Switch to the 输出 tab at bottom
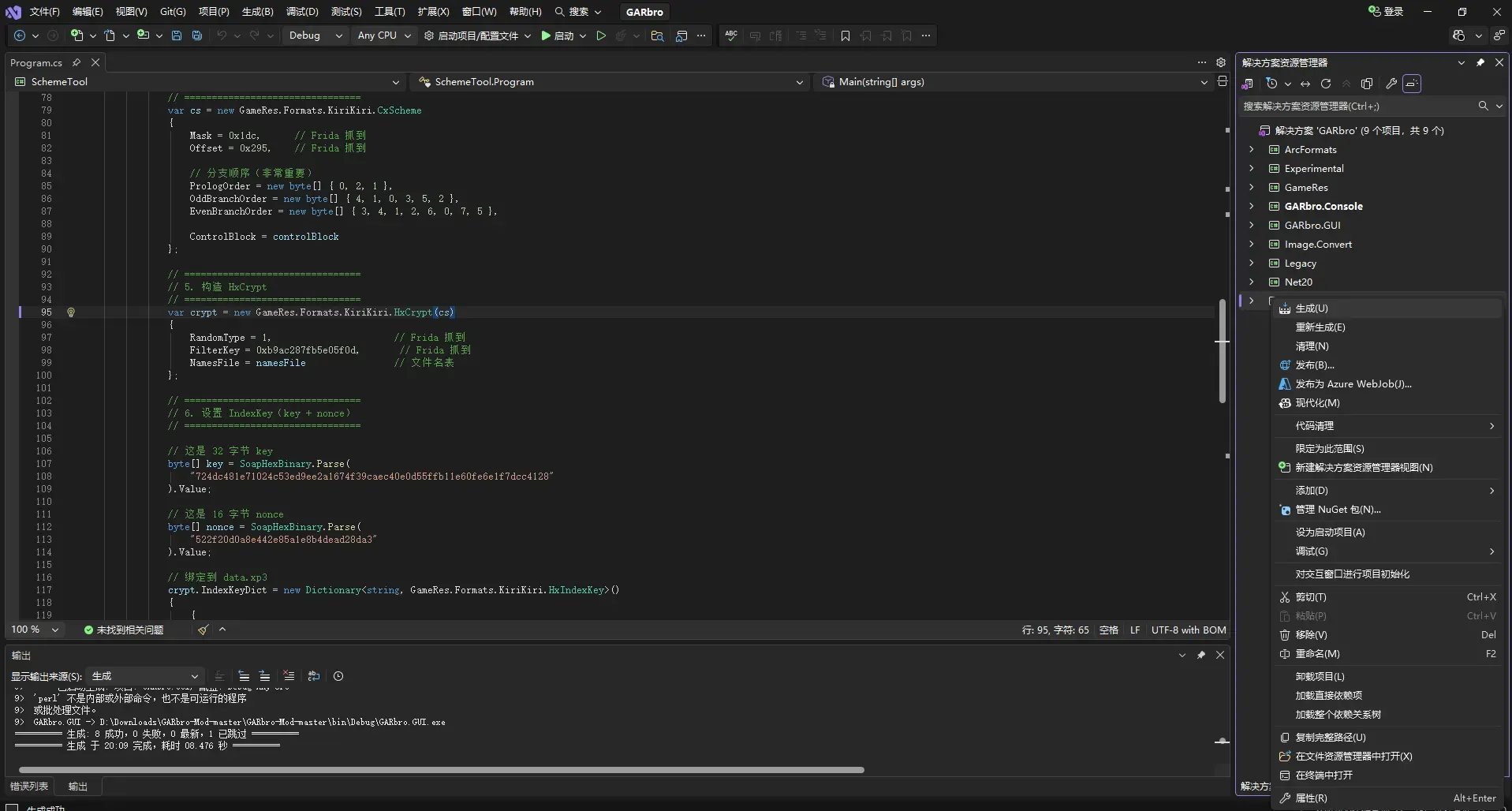This screenshot has width=1512, height=811. click(78, 787)
